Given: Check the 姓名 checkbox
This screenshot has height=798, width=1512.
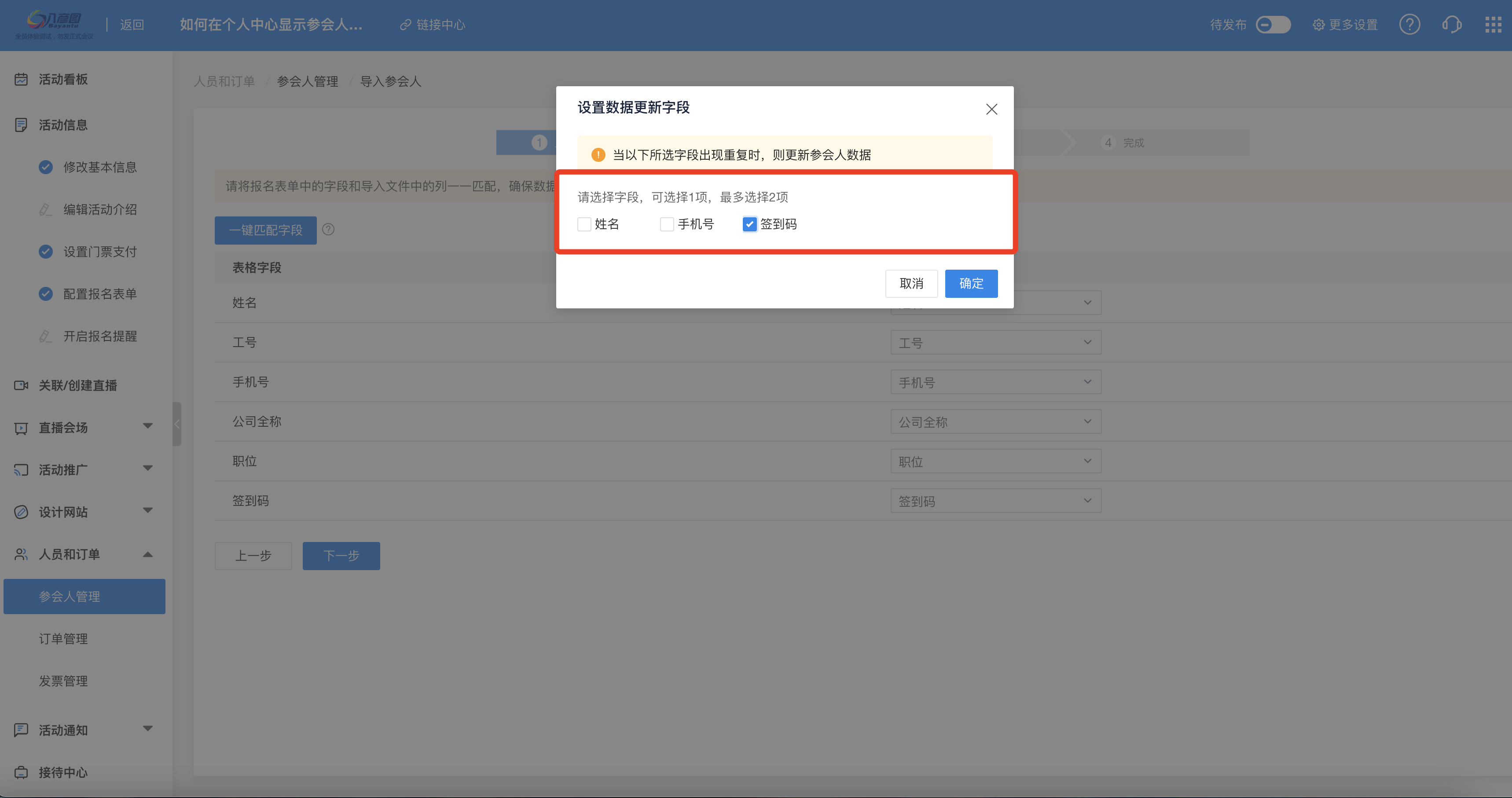Looking at the screenshot, I should (584, 224).
